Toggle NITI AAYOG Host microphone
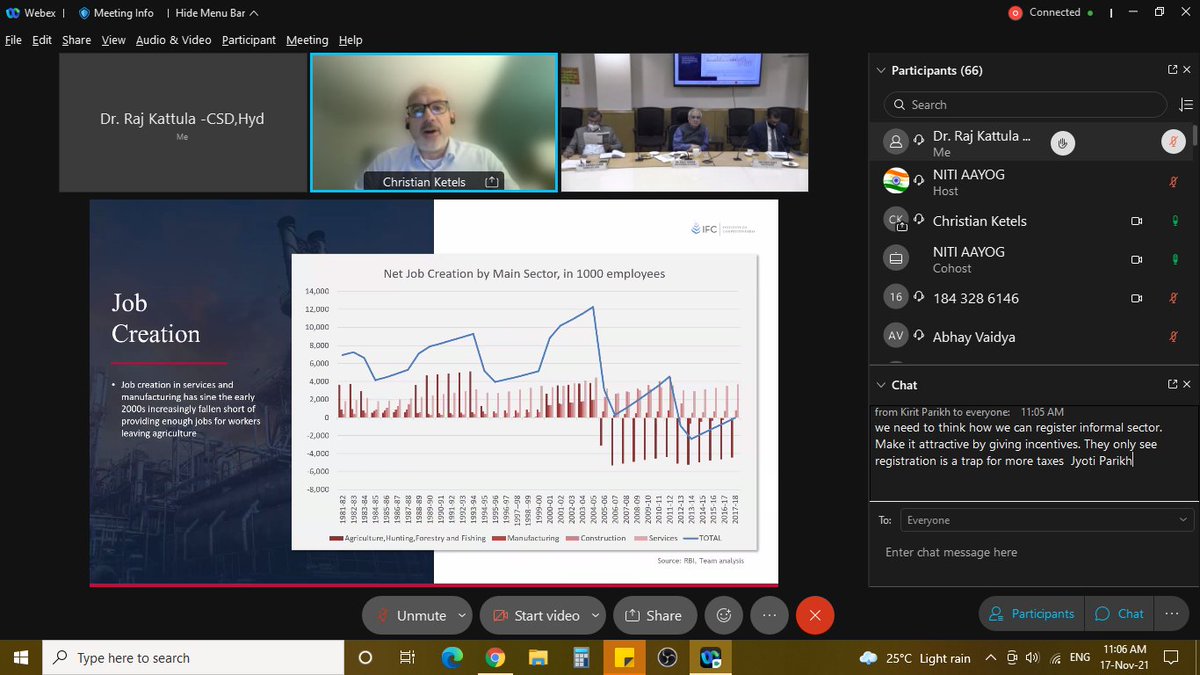1200x675 pixels. point(1174,182)
